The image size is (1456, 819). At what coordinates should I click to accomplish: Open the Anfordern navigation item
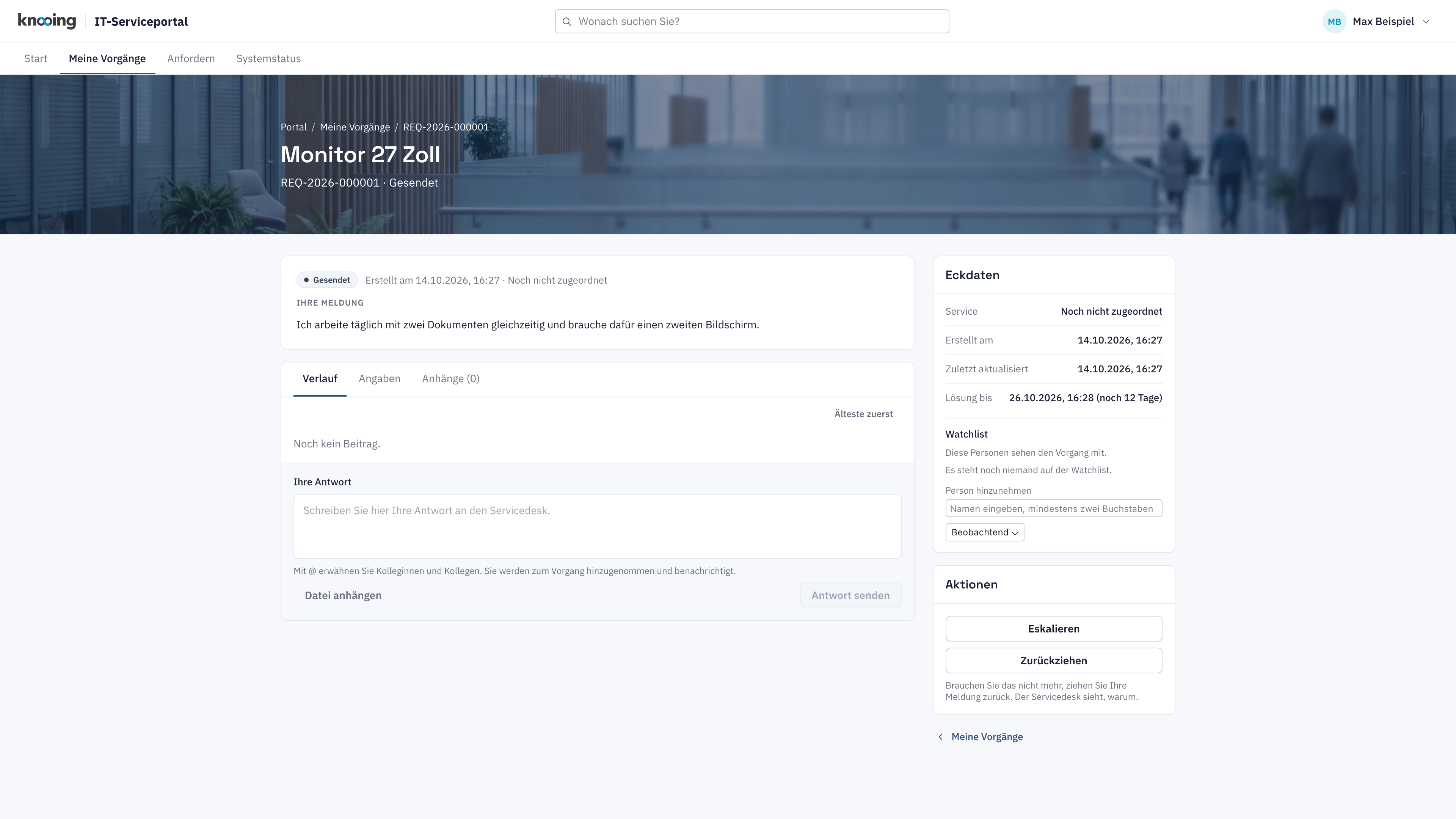[191, 59]
